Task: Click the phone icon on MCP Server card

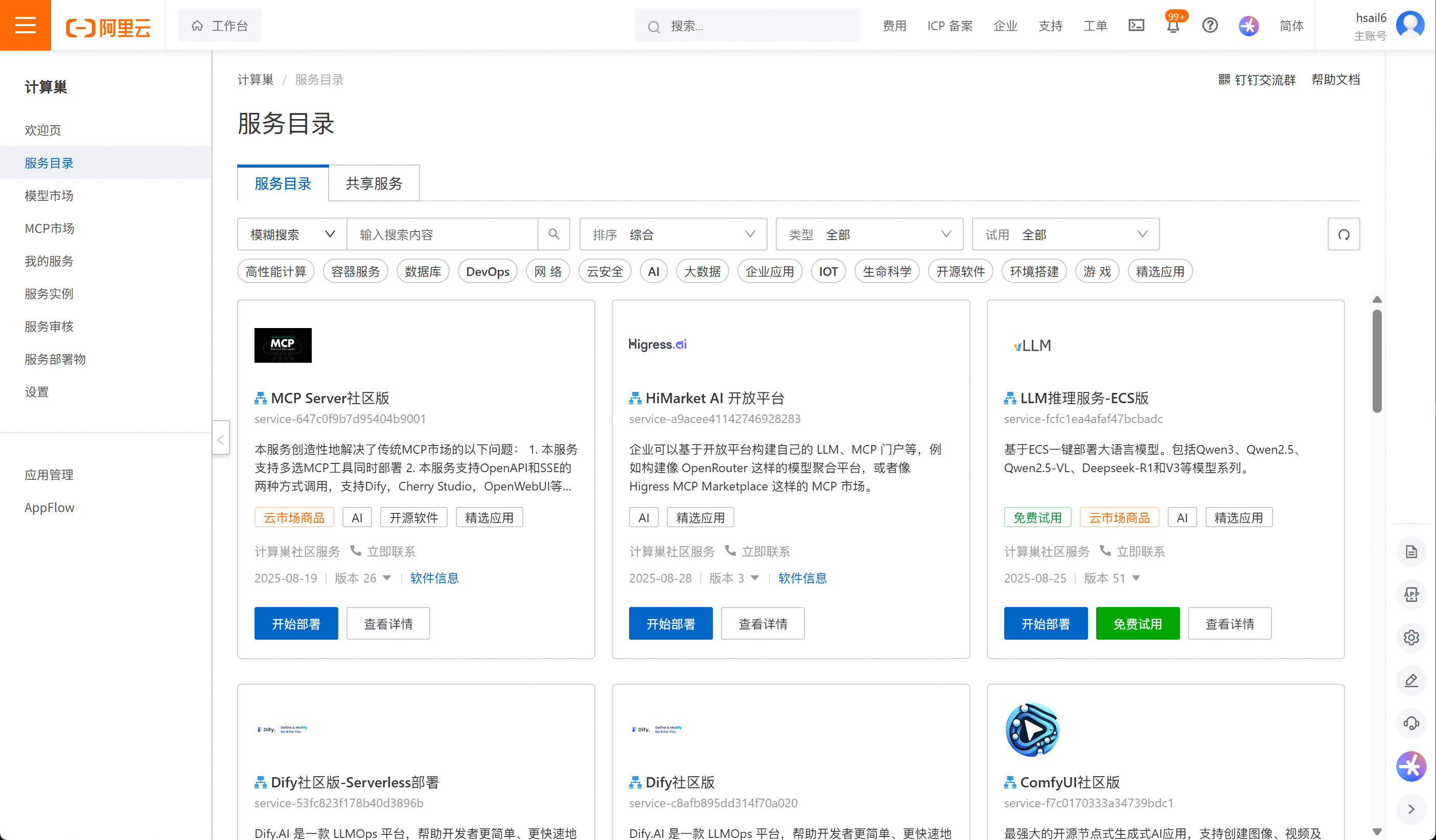Action: pos(355,550)
